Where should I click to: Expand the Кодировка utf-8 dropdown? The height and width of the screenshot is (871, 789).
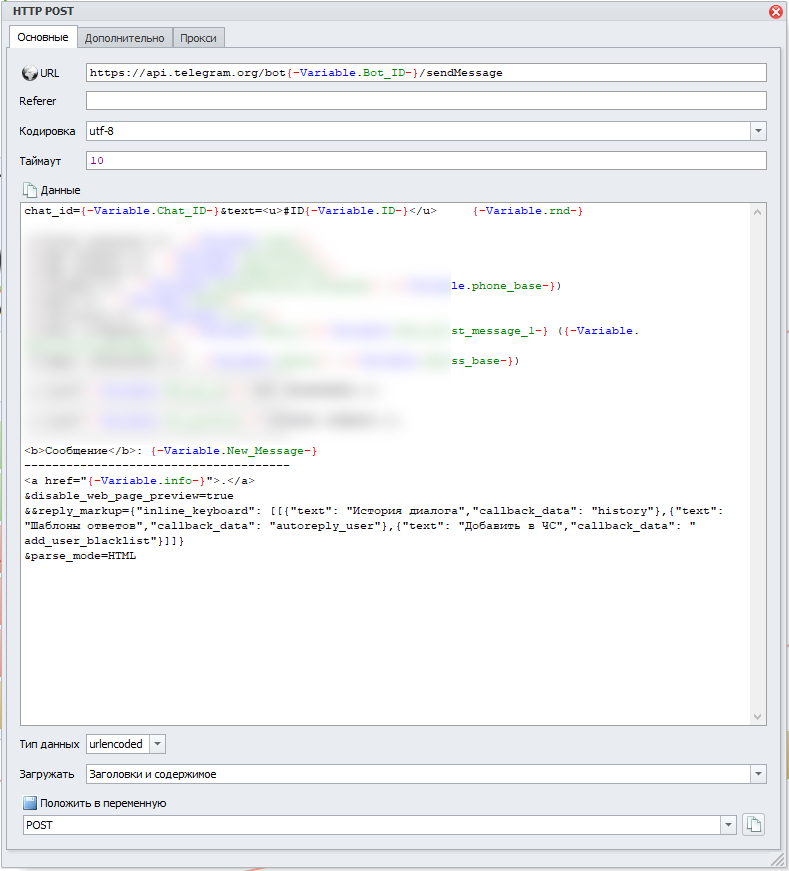(x=758, y=131)
